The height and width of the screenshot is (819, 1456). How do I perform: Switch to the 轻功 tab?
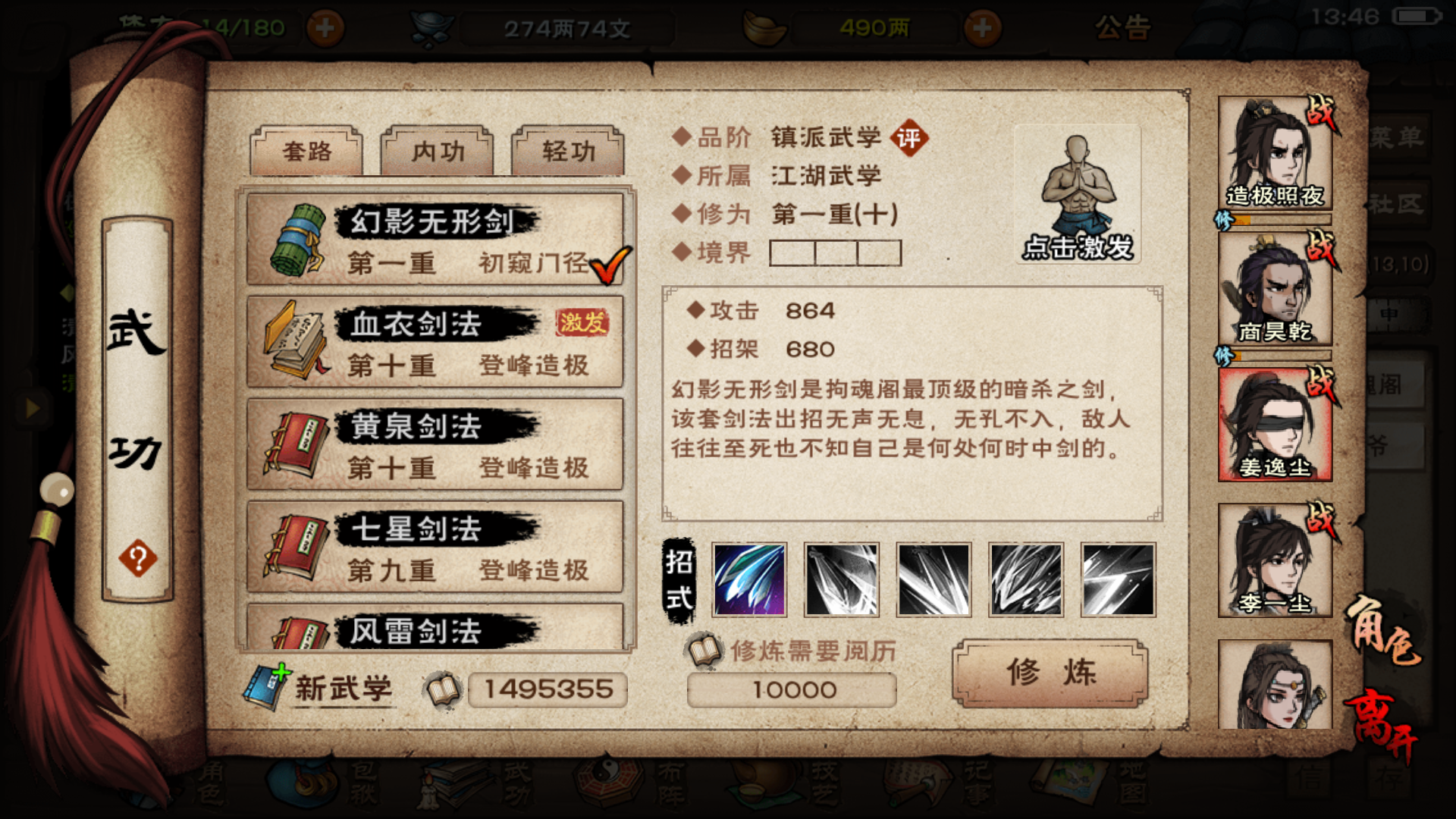[568, 151]
